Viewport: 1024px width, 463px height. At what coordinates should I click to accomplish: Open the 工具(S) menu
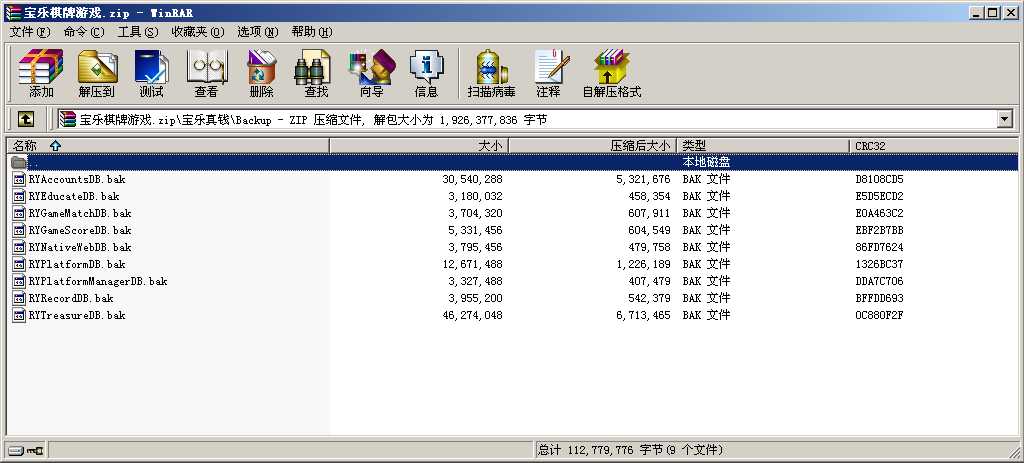tap(138, 31)
